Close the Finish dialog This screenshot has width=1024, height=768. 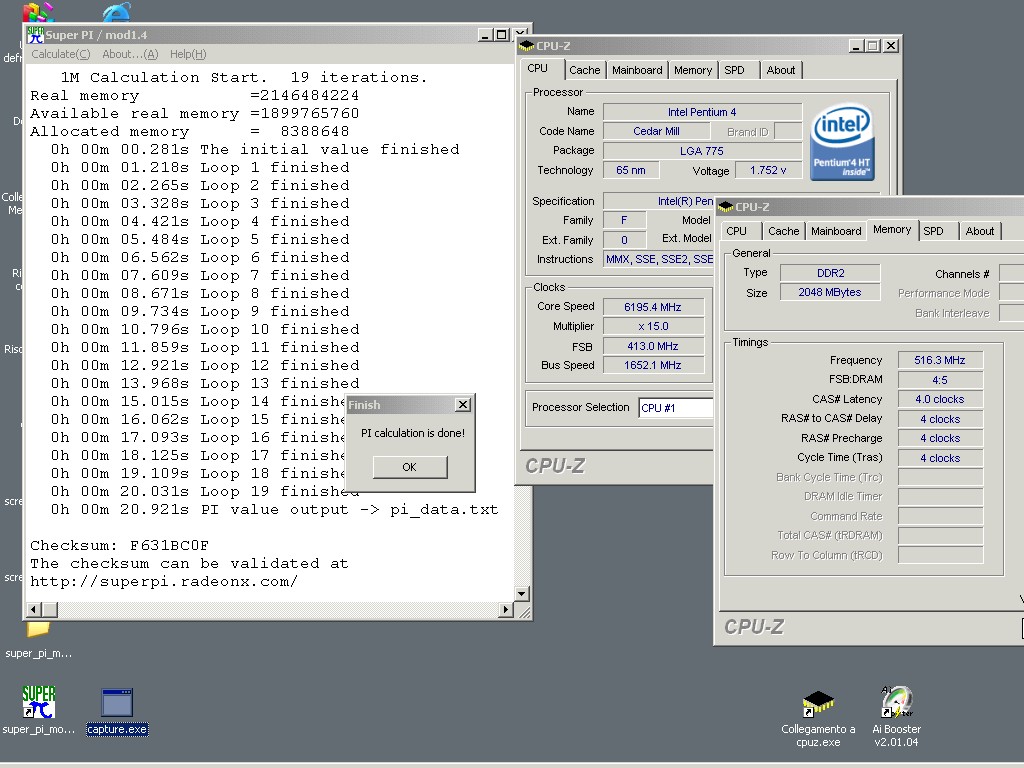tap(462, 405)
